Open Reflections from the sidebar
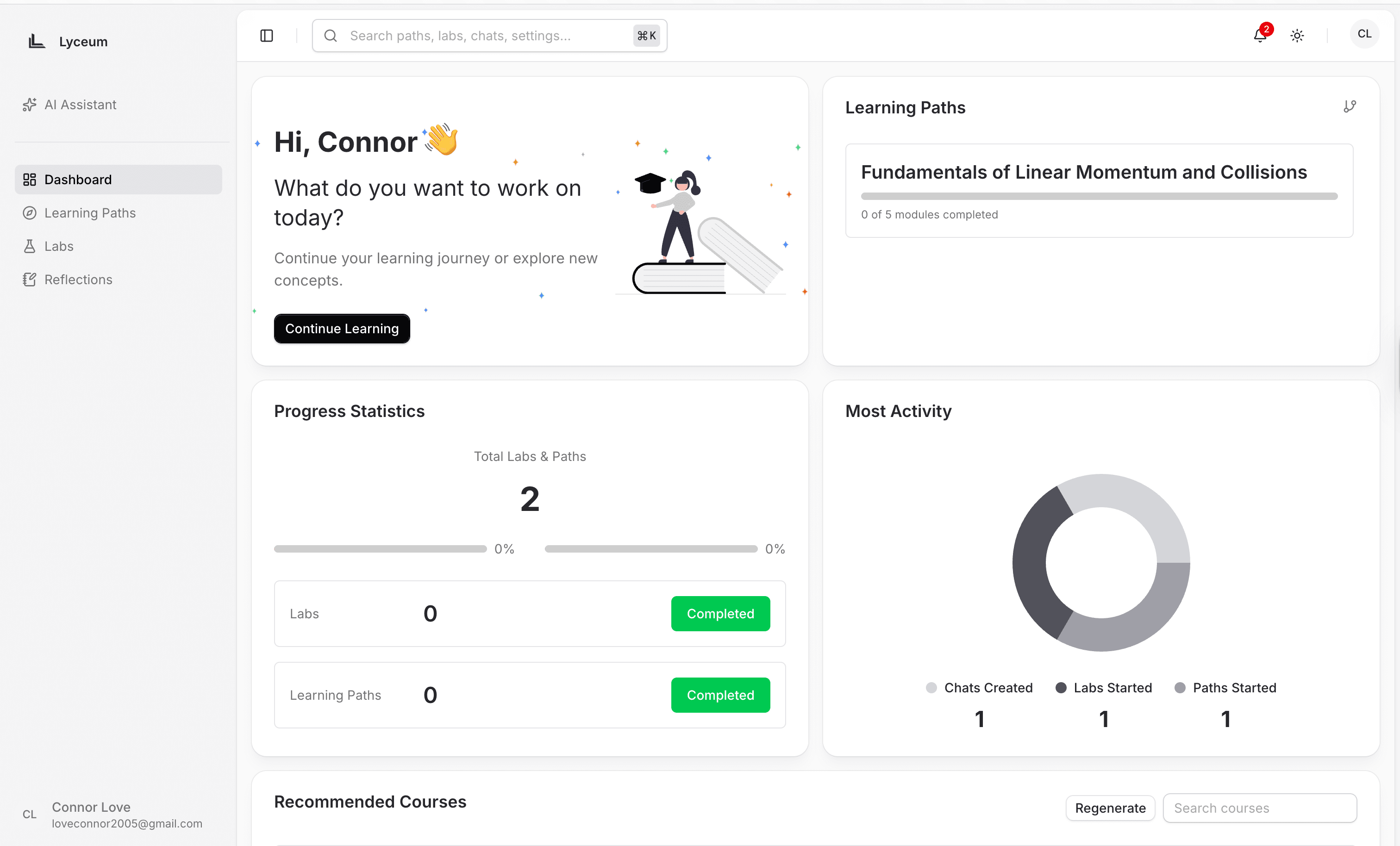This screenshot has height=846, width=1400. click(78, 280)
